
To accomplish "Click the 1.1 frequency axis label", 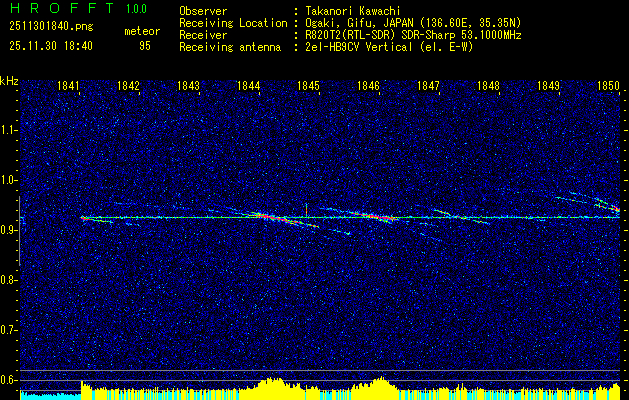I will [9, 130].
